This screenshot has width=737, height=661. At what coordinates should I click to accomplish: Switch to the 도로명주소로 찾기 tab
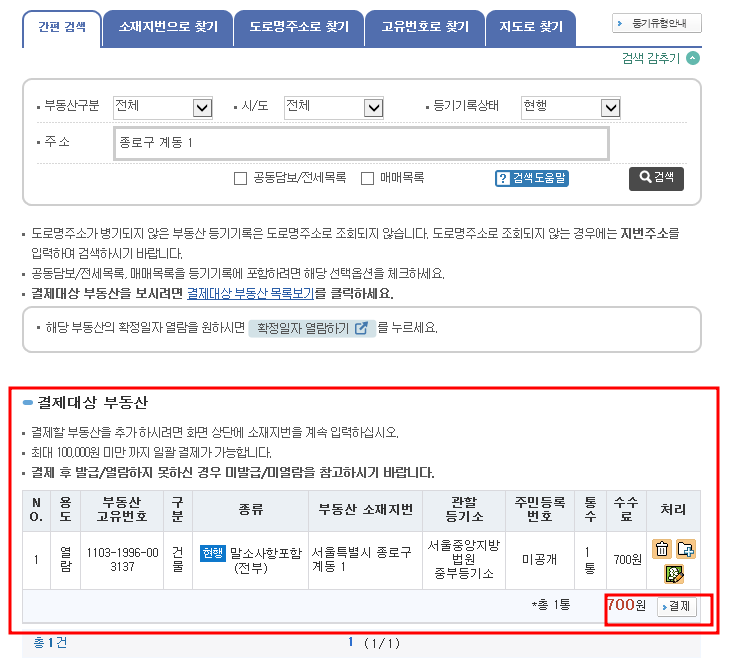tap(299, 28)
